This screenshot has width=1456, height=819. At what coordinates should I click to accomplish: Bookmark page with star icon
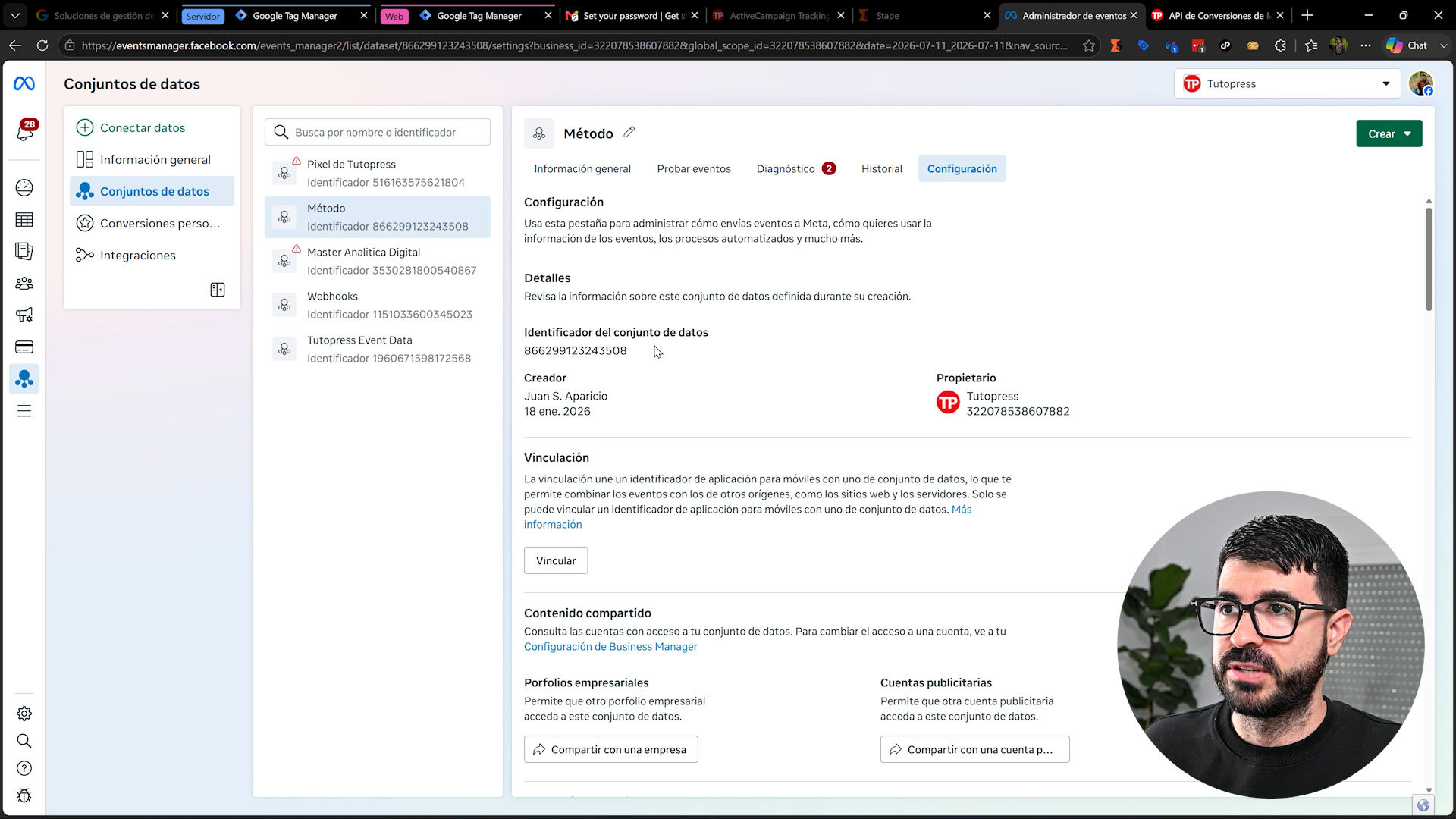[x=1089, y=45]
